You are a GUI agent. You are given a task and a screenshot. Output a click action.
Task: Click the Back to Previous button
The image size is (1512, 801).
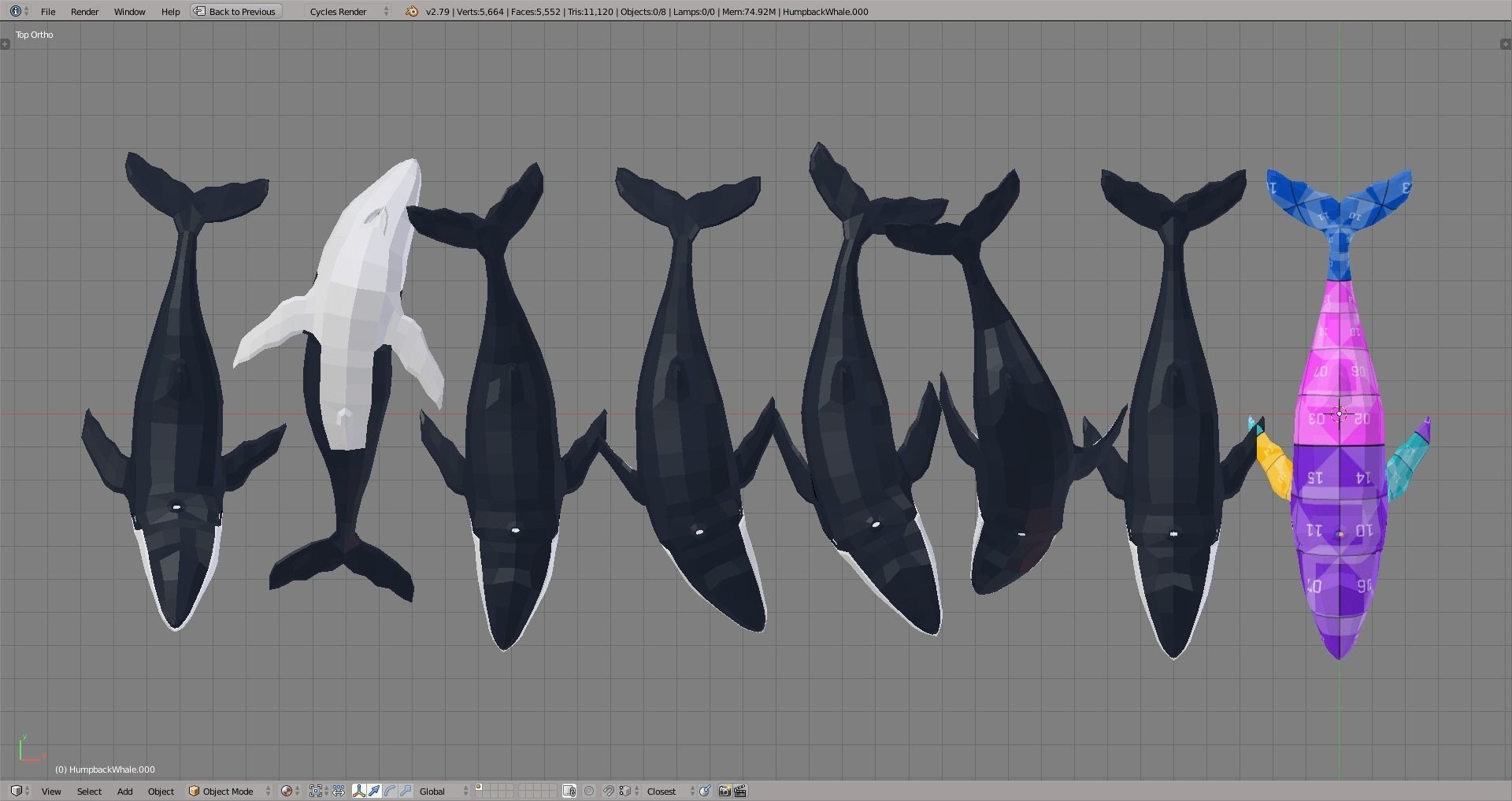pos(235,11)
